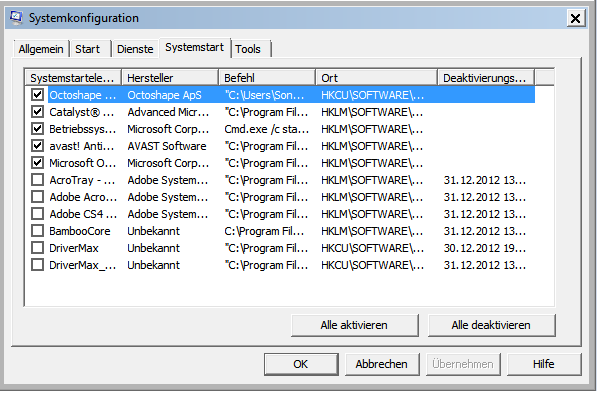Select the BambooCore entry name
Screen dimensions: 598x394
click(x=80, y=231)
